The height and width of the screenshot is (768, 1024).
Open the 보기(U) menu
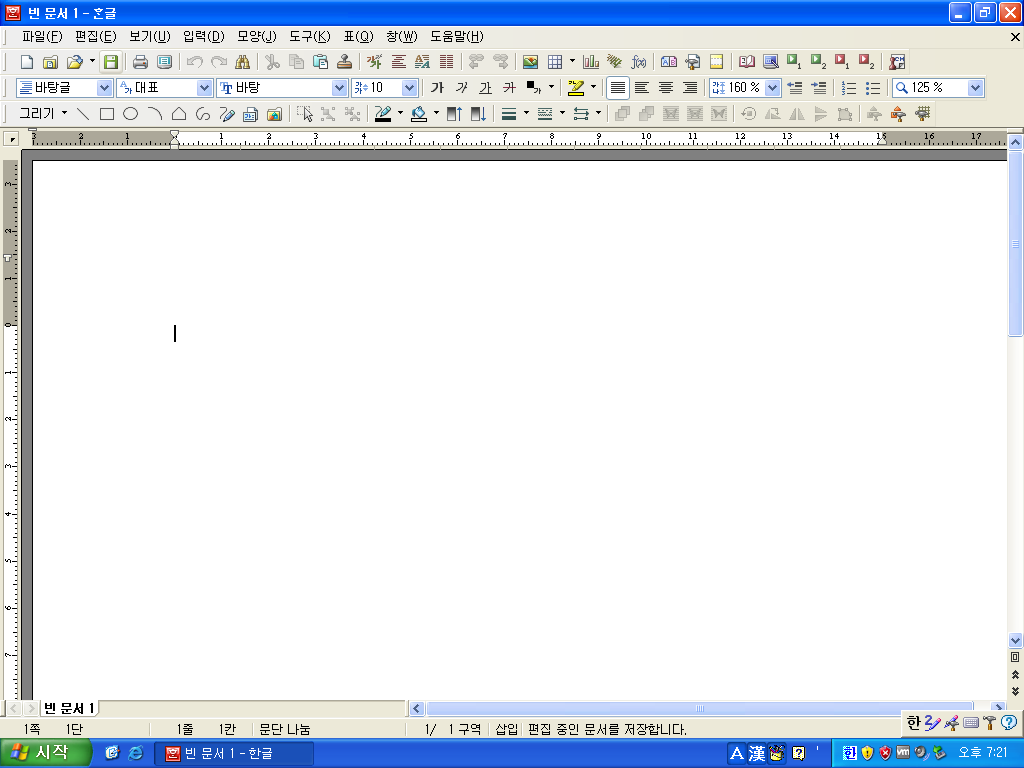150,37
